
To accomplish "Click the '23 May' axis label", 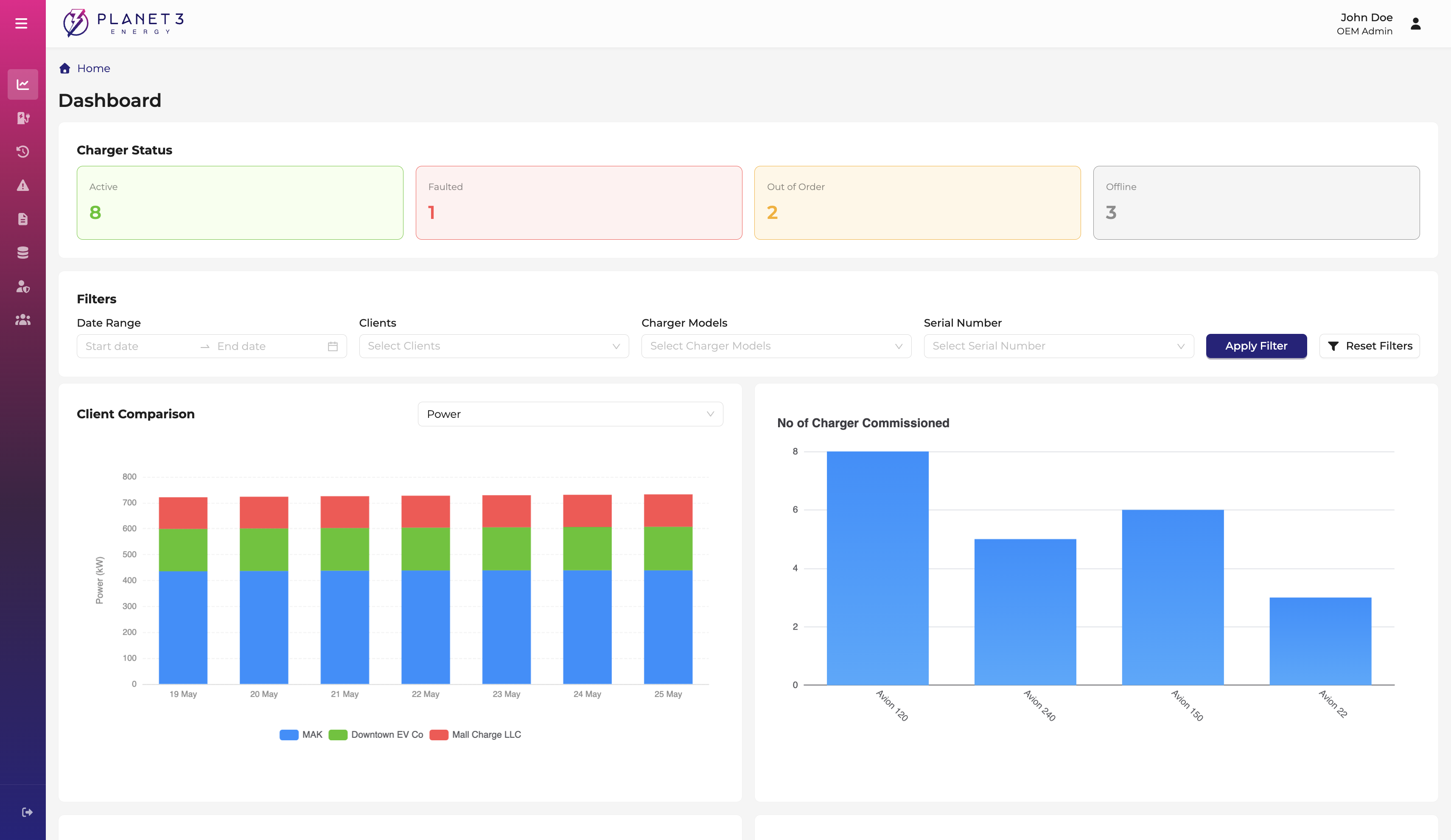I will 506,694.
